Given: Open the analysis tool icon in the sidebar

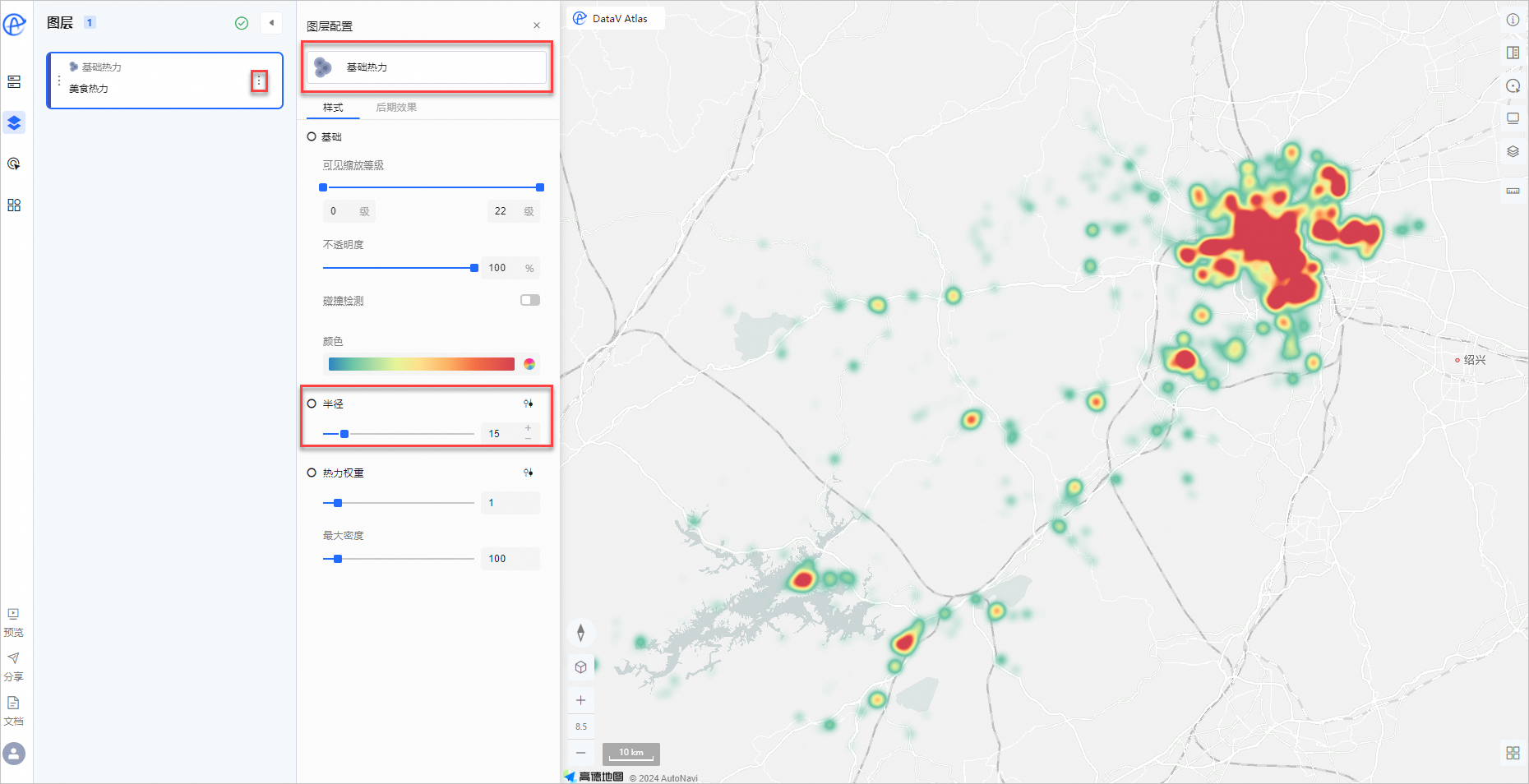Looking at the screenshot, I should (x=14, y=164).
